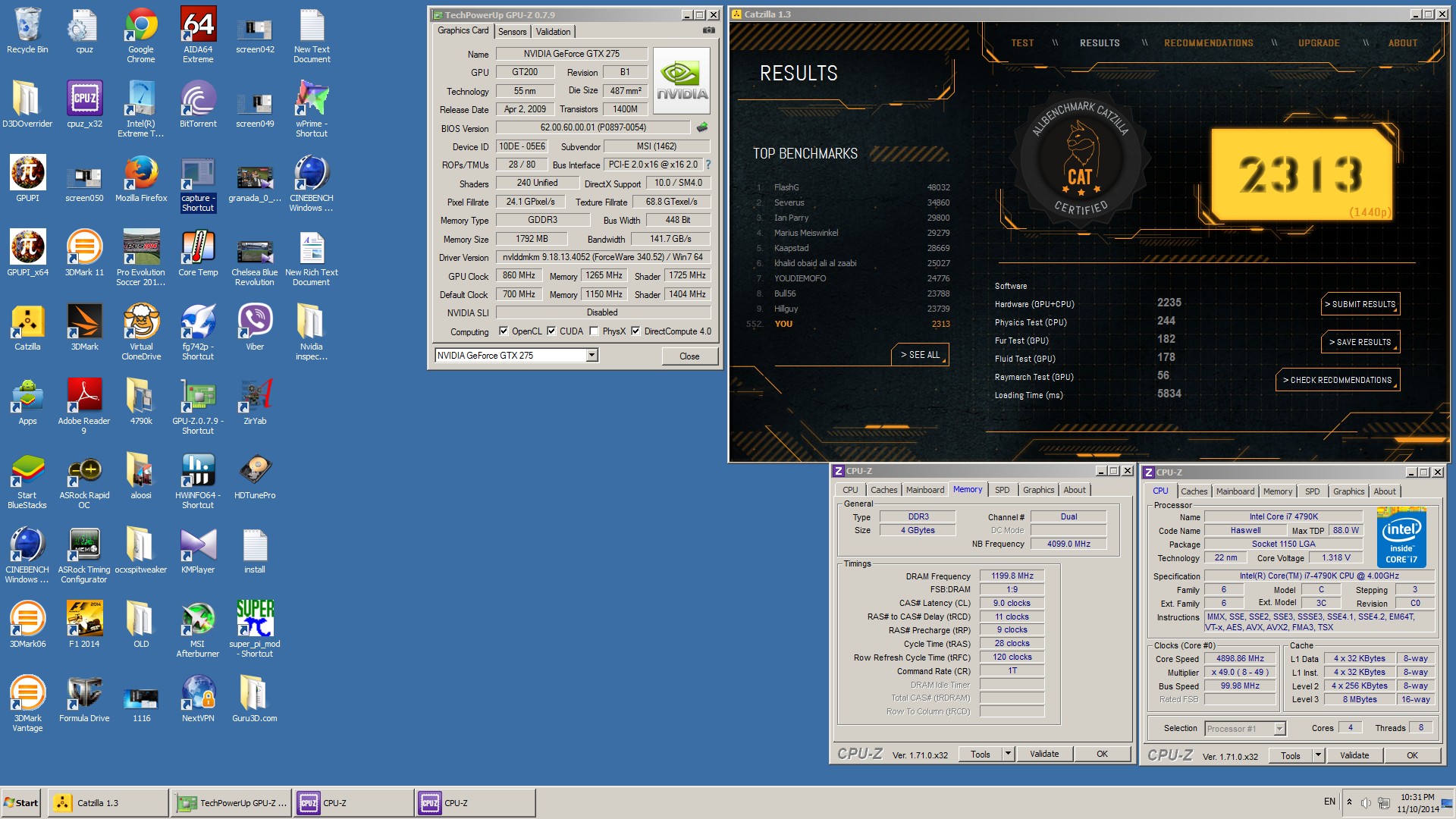Viewport: 1456px width, 819px height.
Task: Toggle the PhysX checkbox in GPU-Z
Action: pos(594,331)
